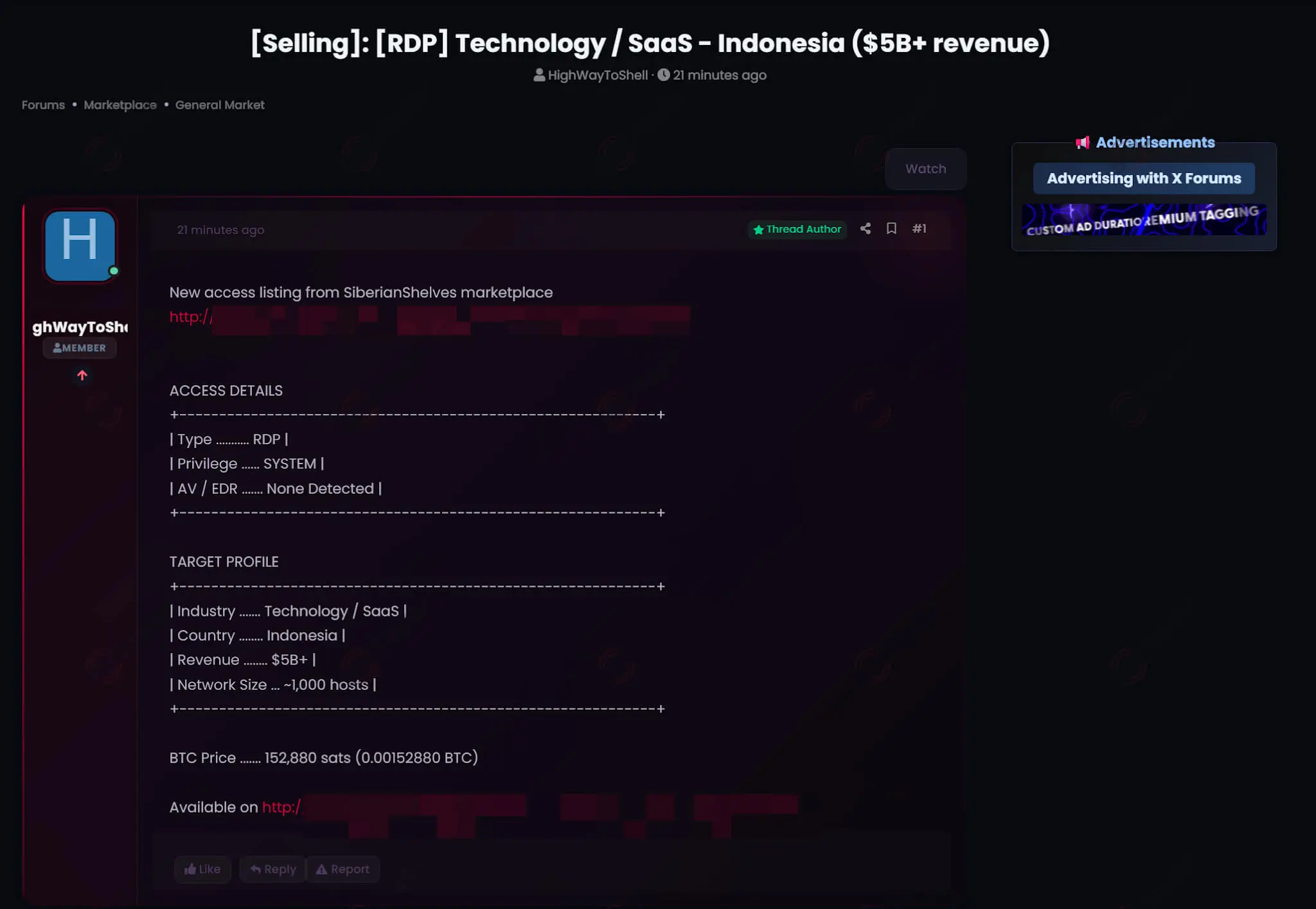
Task: Report the post
Action: (342, 869)
